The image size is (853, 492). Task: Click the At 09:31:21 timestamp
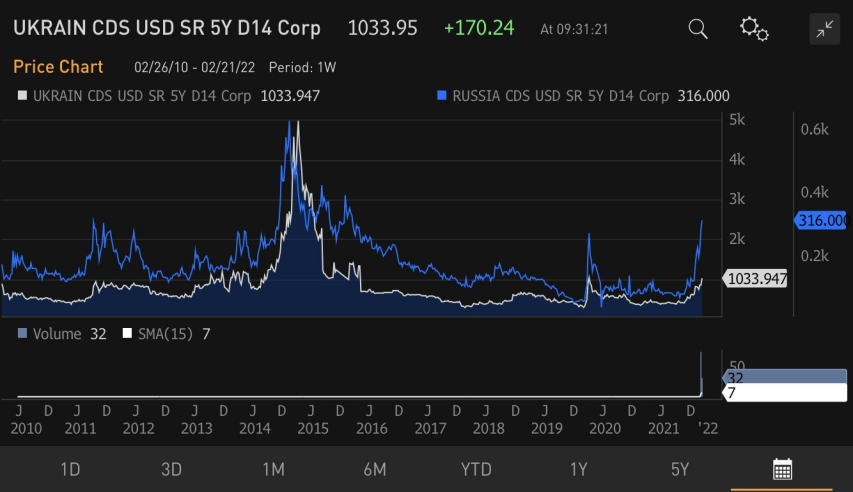574,29
